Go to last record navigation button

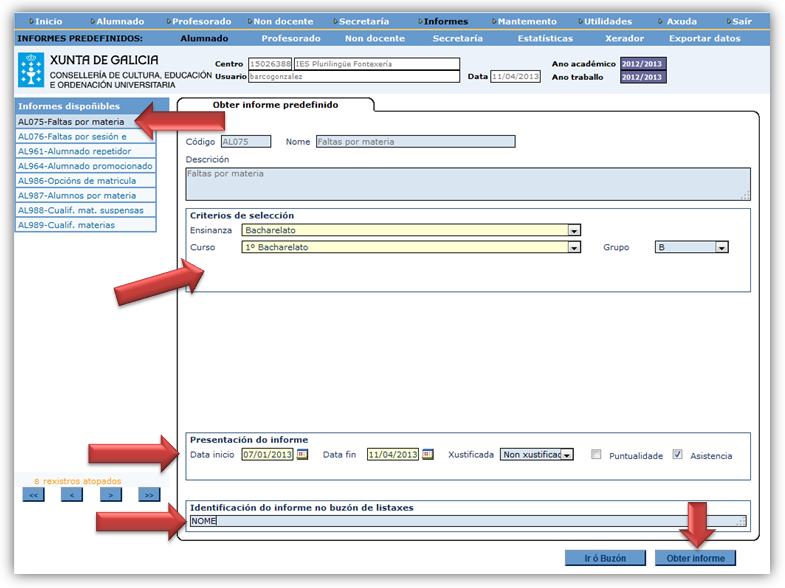pyautogui.click(x=149, y=494)
